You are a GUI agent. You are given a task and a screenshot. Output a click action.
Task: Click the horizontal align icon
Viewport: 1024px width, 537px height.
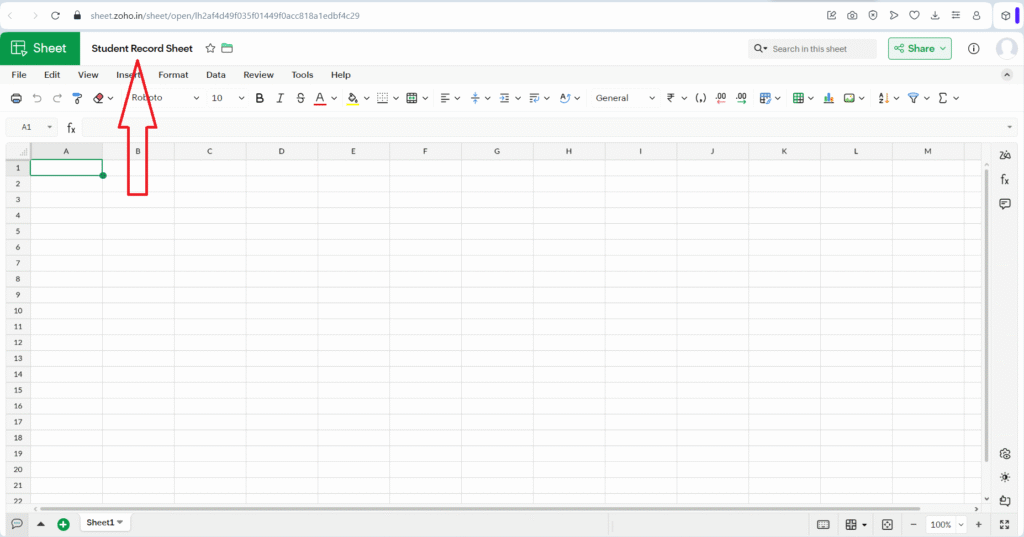(x=445, y=98)
